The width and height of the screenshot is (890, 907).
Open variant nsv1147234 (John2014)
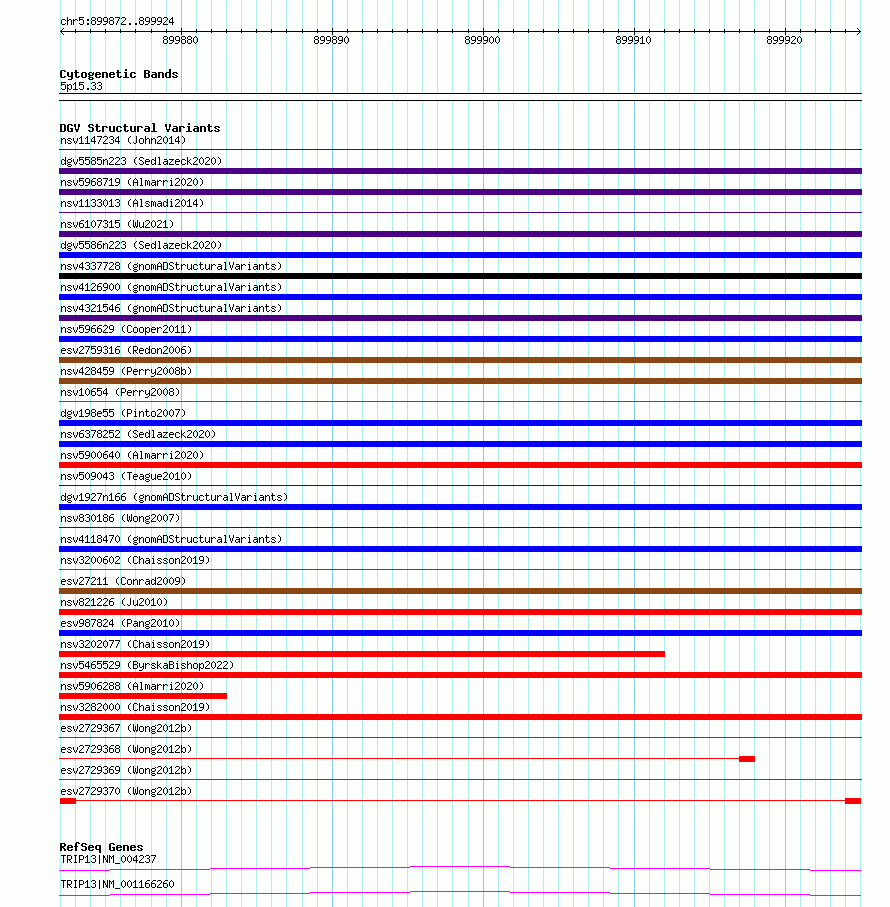click(x=123, y=141)
